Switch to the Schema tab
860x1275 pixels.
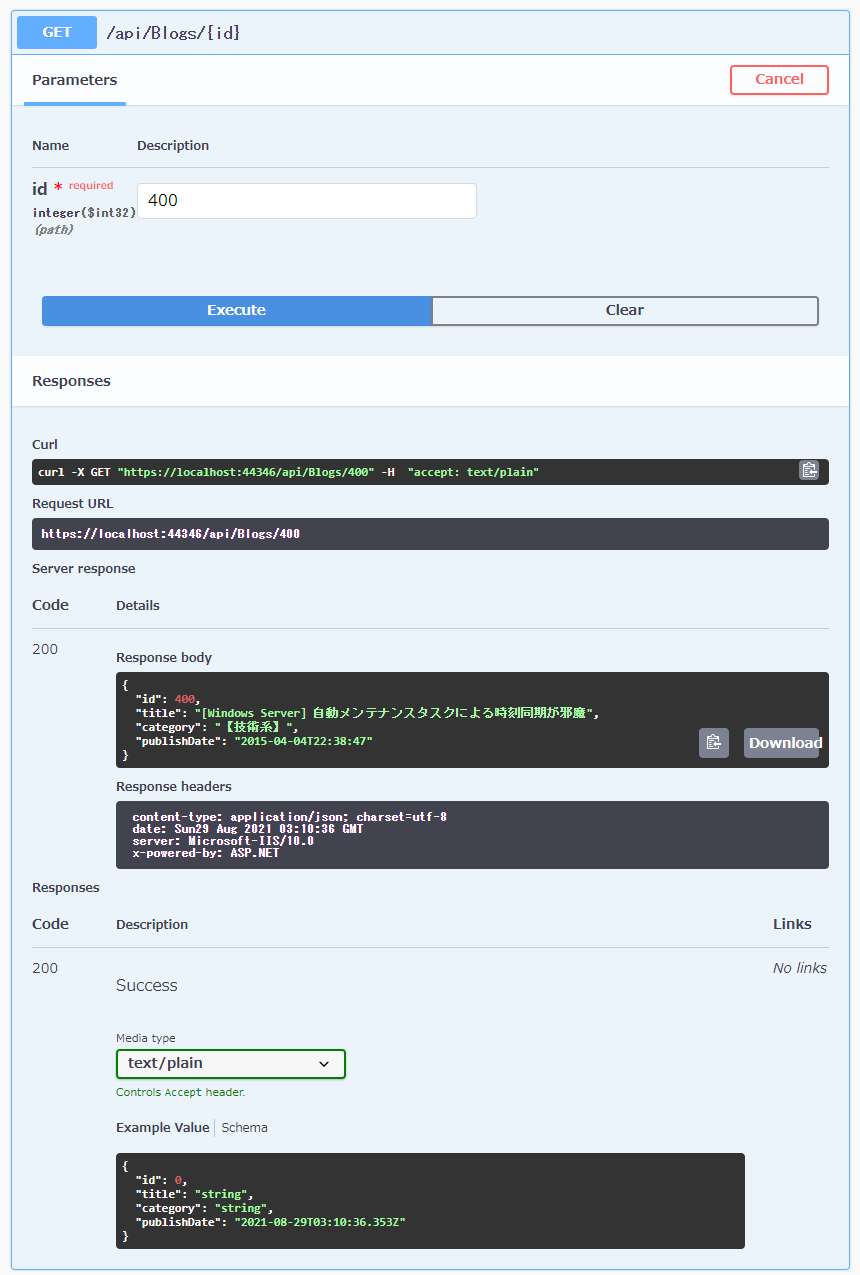245,1127
